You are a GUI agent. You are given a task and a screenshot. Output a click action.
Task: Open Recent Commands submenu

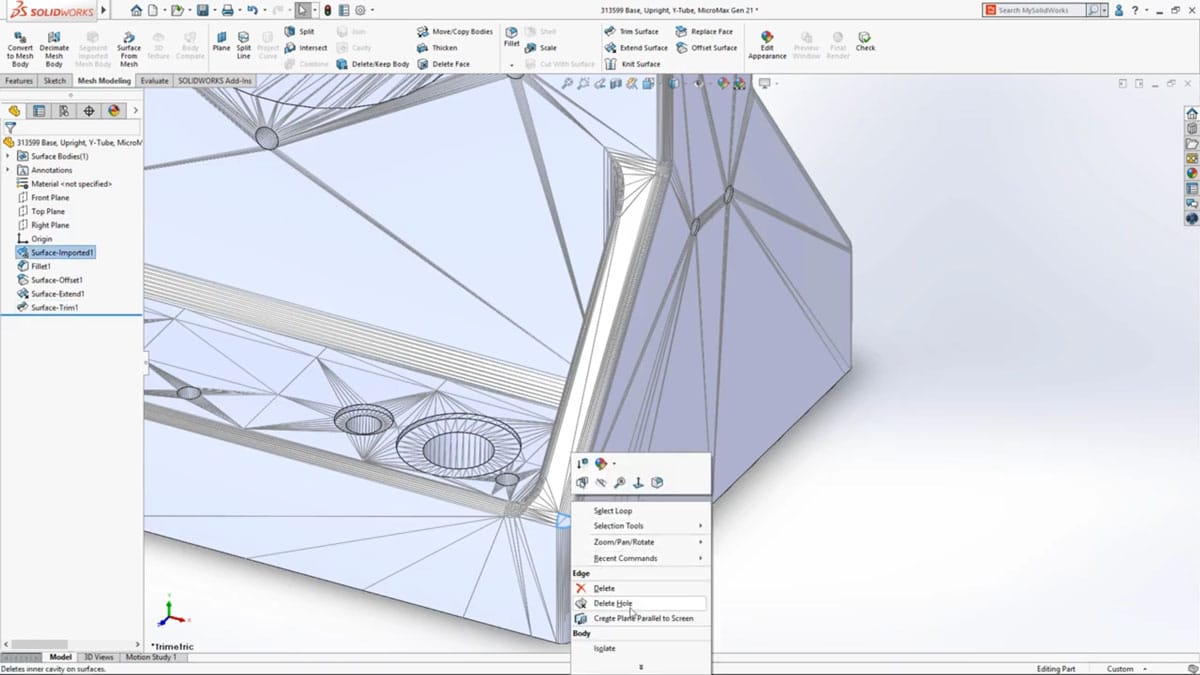pyautogui.click(x=640, y=558)
